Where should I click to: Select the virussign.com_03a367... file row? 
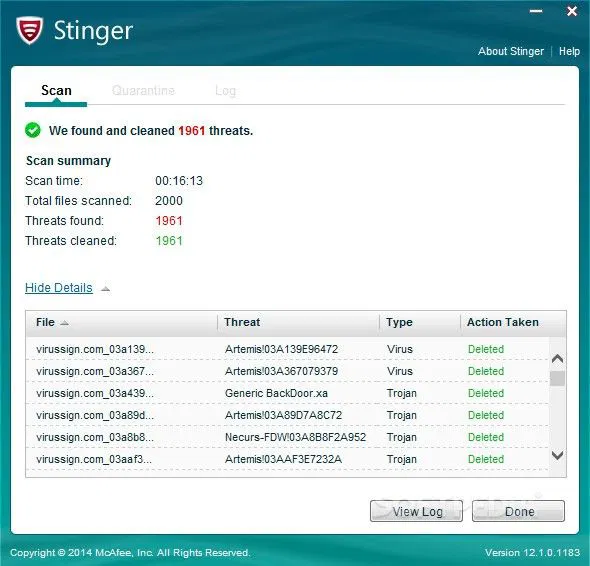pyautogui.click(x=287, y=371)
